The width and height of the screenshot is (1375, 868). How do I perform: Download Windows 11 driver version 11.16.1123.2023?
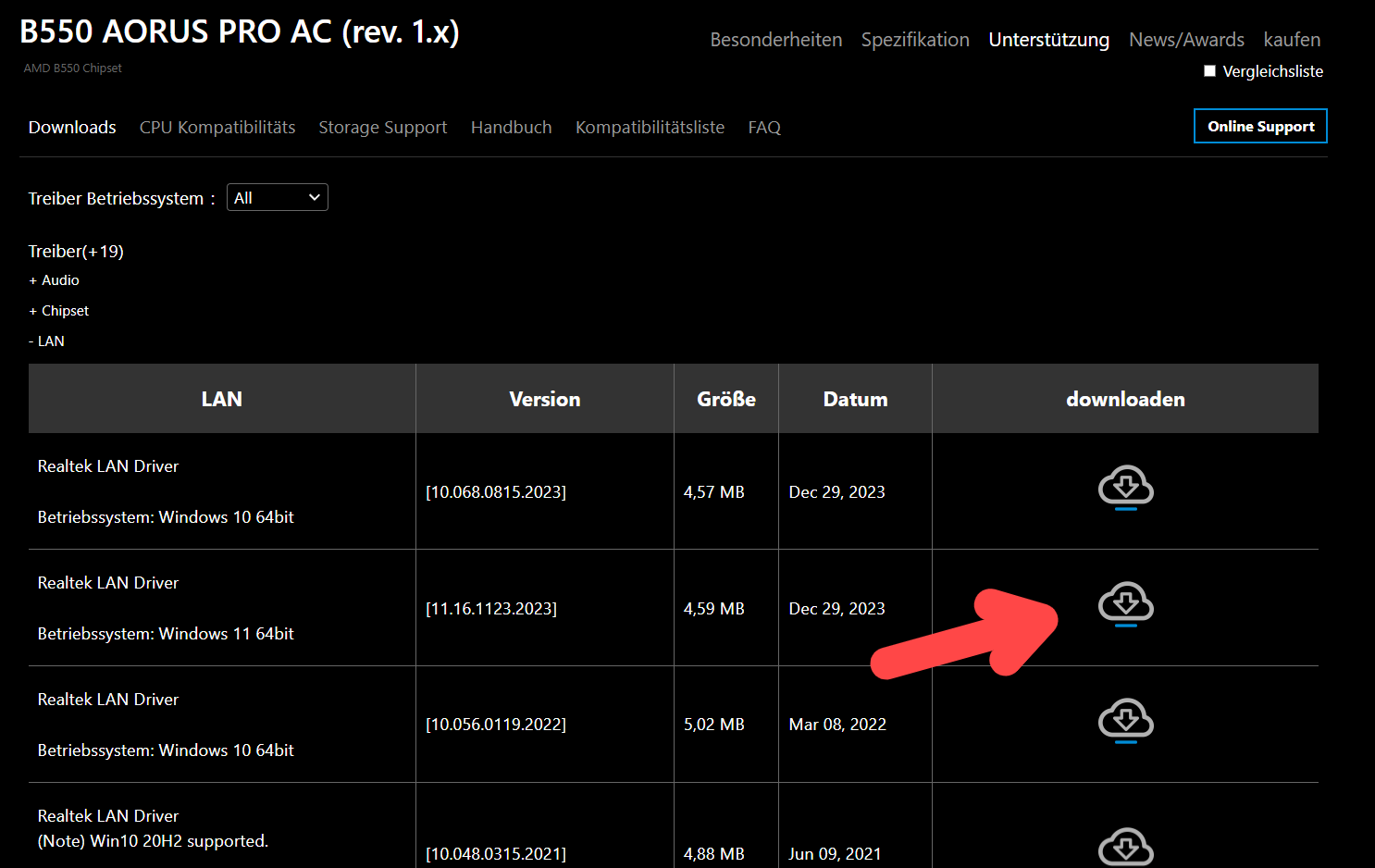[x=1125, y=605]
